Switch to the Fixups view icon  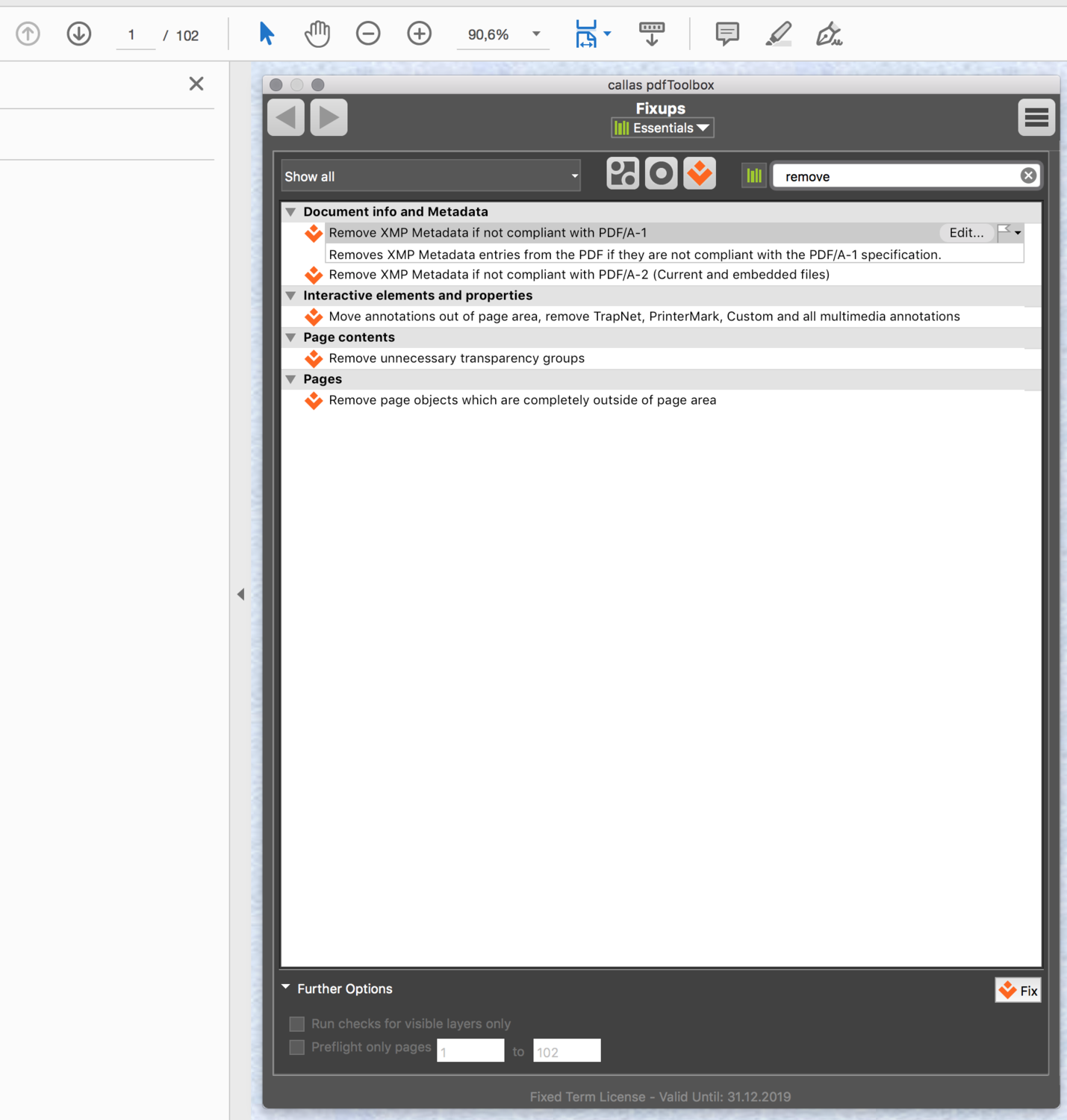700,174
